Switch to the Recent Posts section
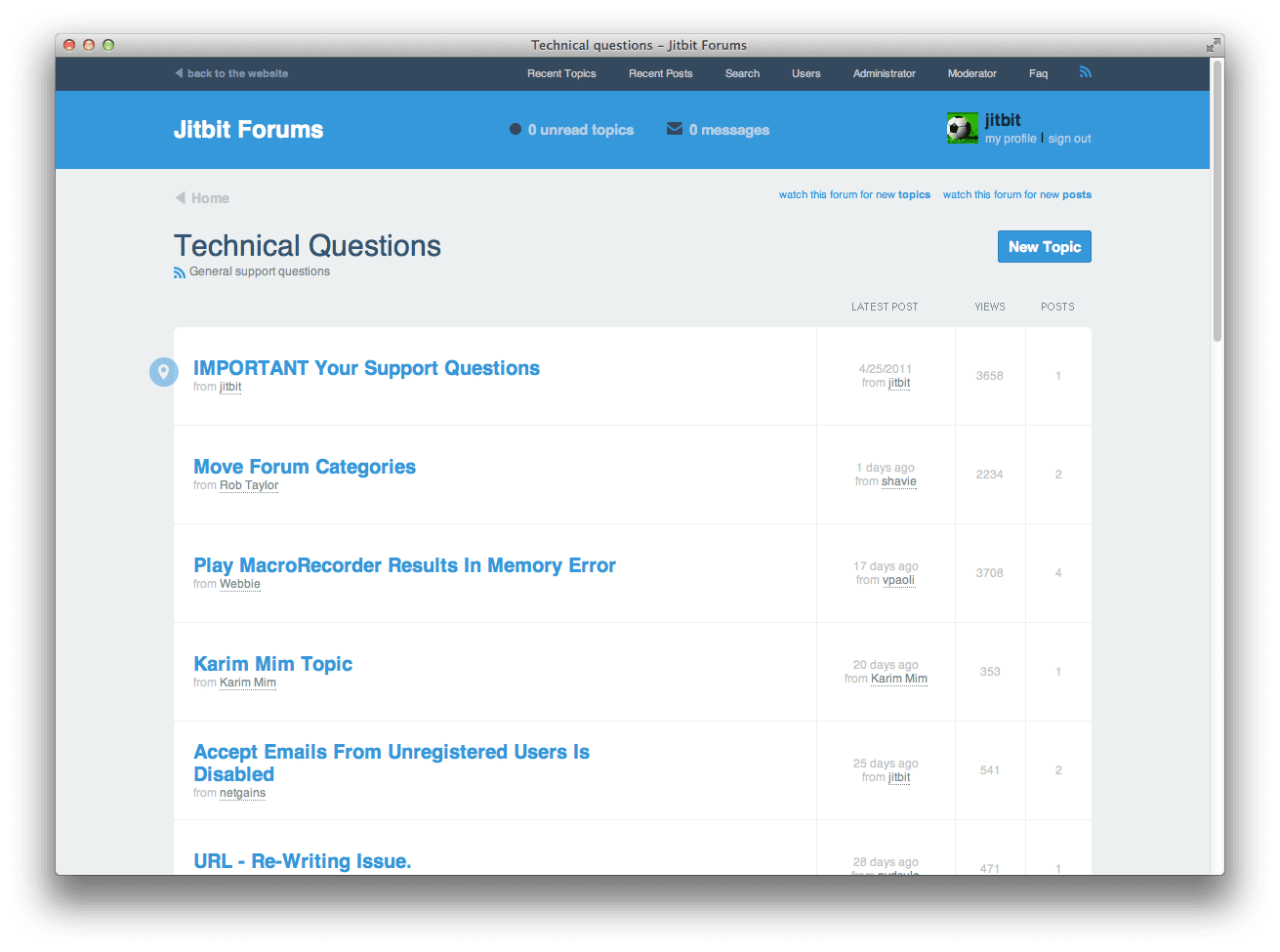Screen dimensions: 1280x952 [x=660, y=73]
